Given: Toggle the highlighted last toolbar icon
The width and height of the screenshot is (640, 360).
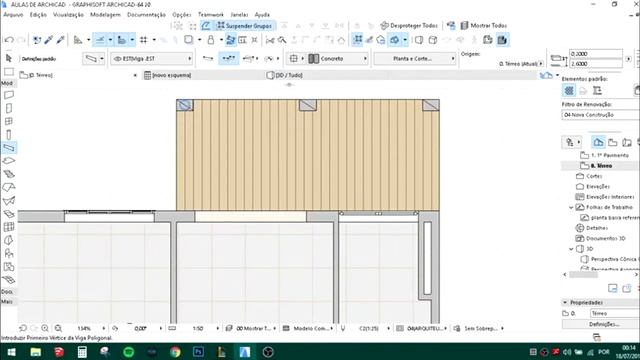Looking at the screenshot, I should (x=502, y=40).
